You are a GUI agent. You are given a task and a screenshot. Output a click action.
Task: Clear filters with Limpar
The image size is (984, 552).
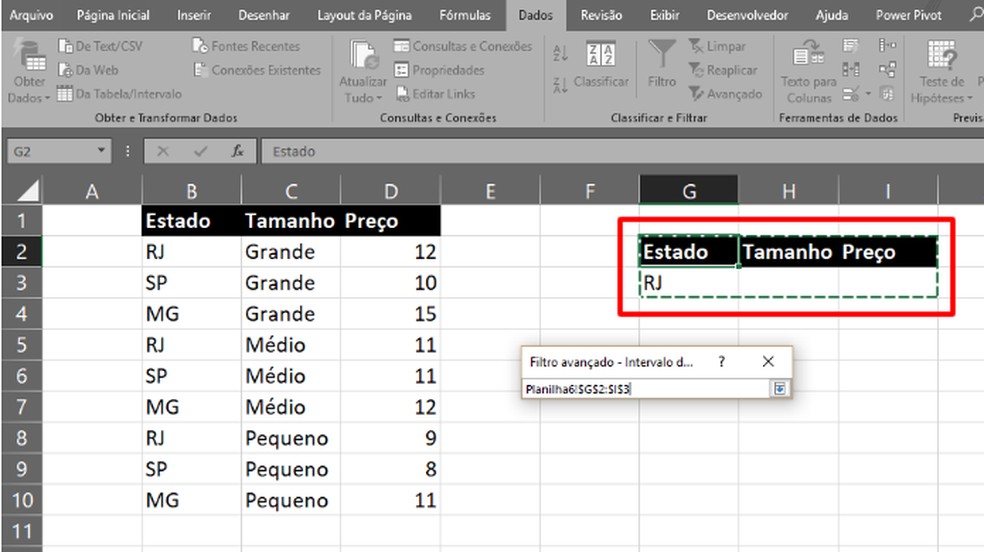pyautogui.click(x=717, y=46)
